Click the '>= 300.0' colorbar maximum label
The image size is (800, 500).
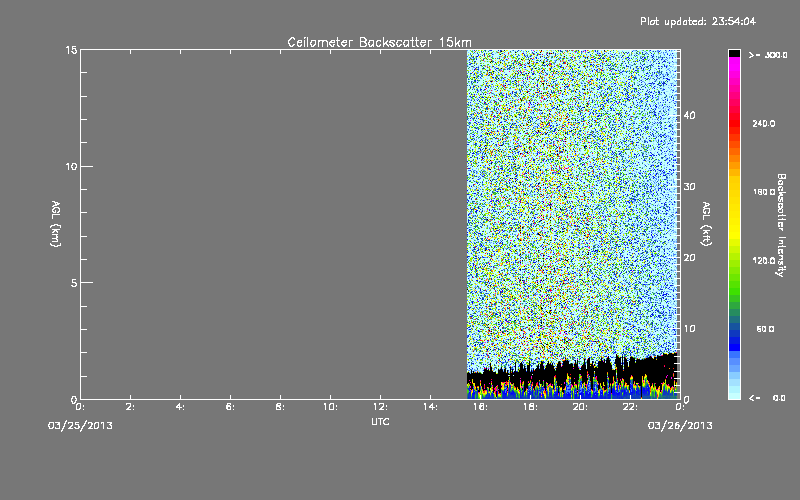(768, 55)
